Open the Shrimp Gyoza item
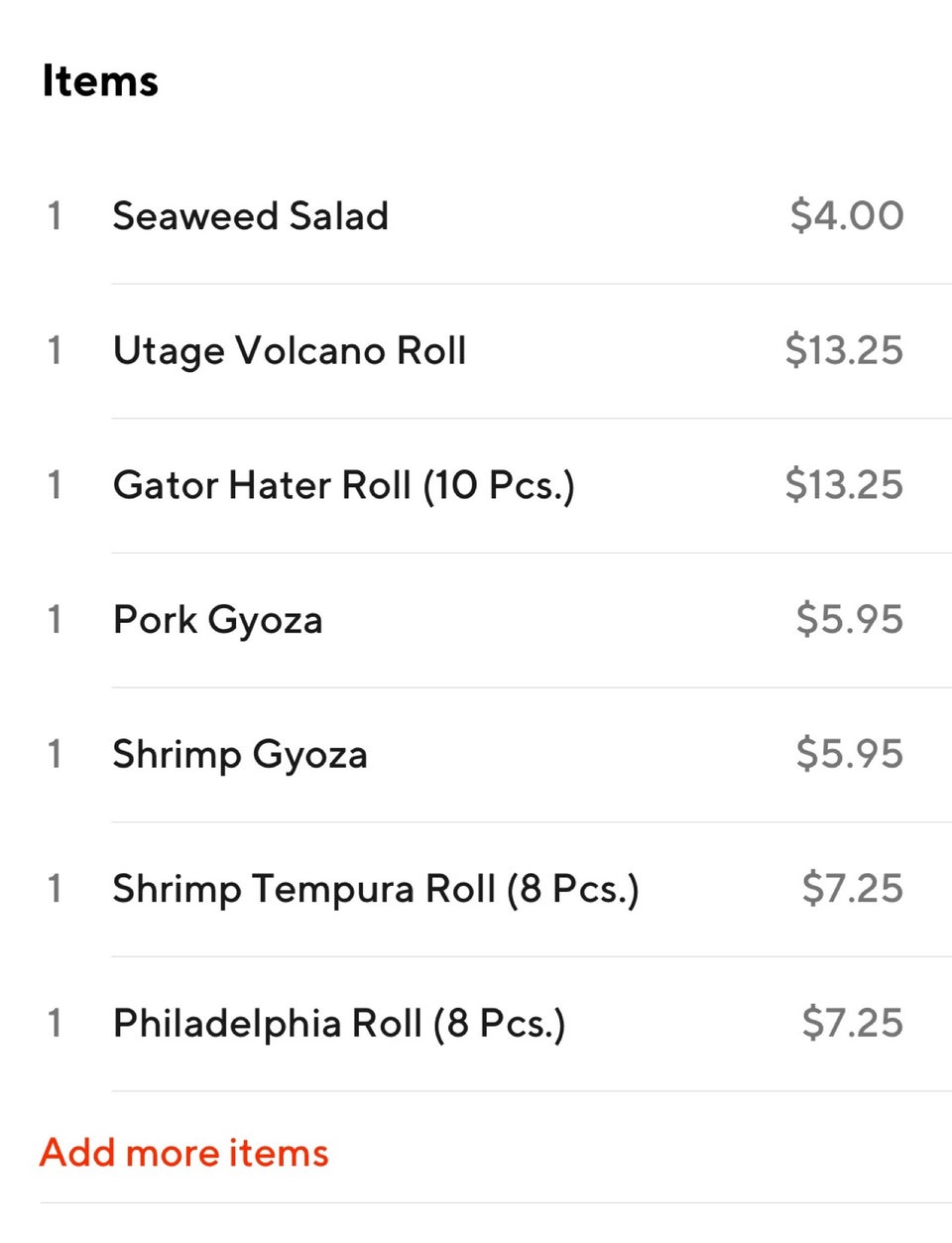This screenshot has height=1243, width=952. 240,755
